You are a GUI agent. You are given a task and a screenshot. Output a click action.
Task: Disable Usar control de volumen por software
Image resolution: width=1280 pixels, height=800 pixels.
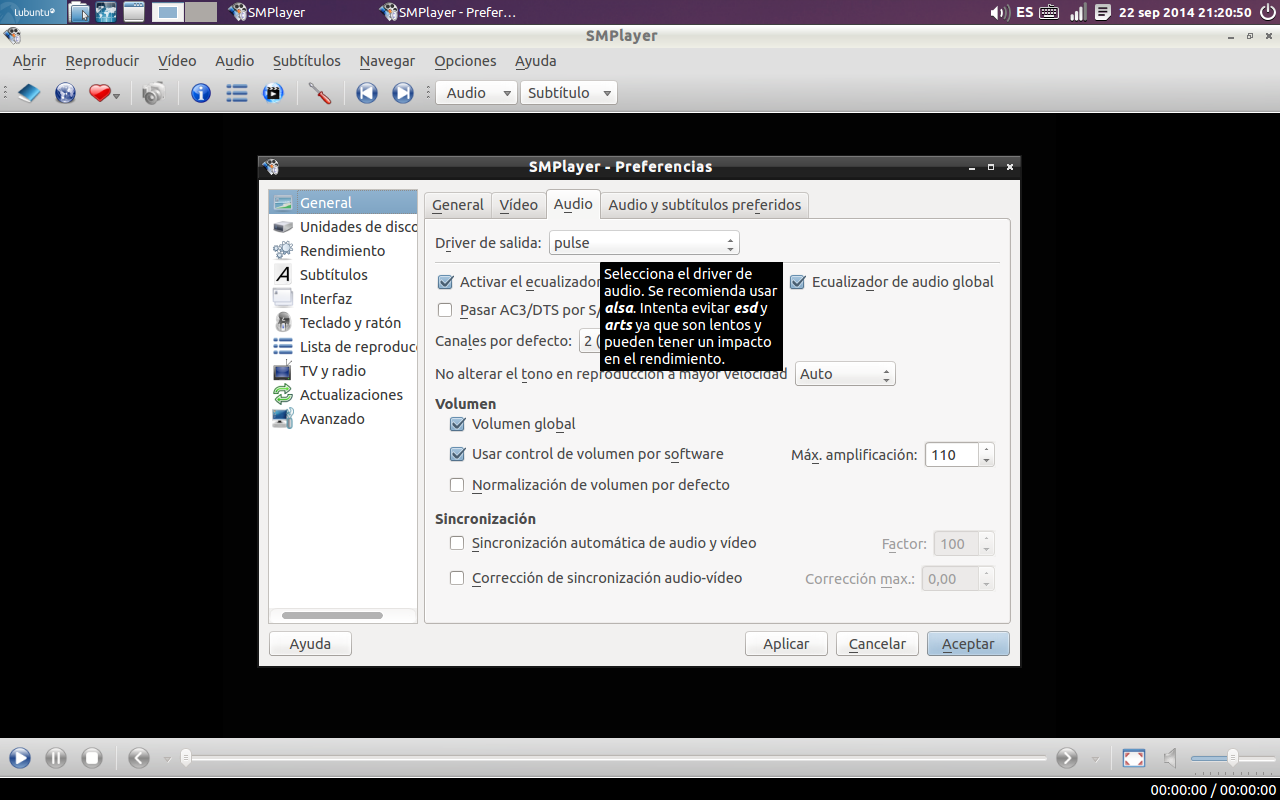pos(457,454)
